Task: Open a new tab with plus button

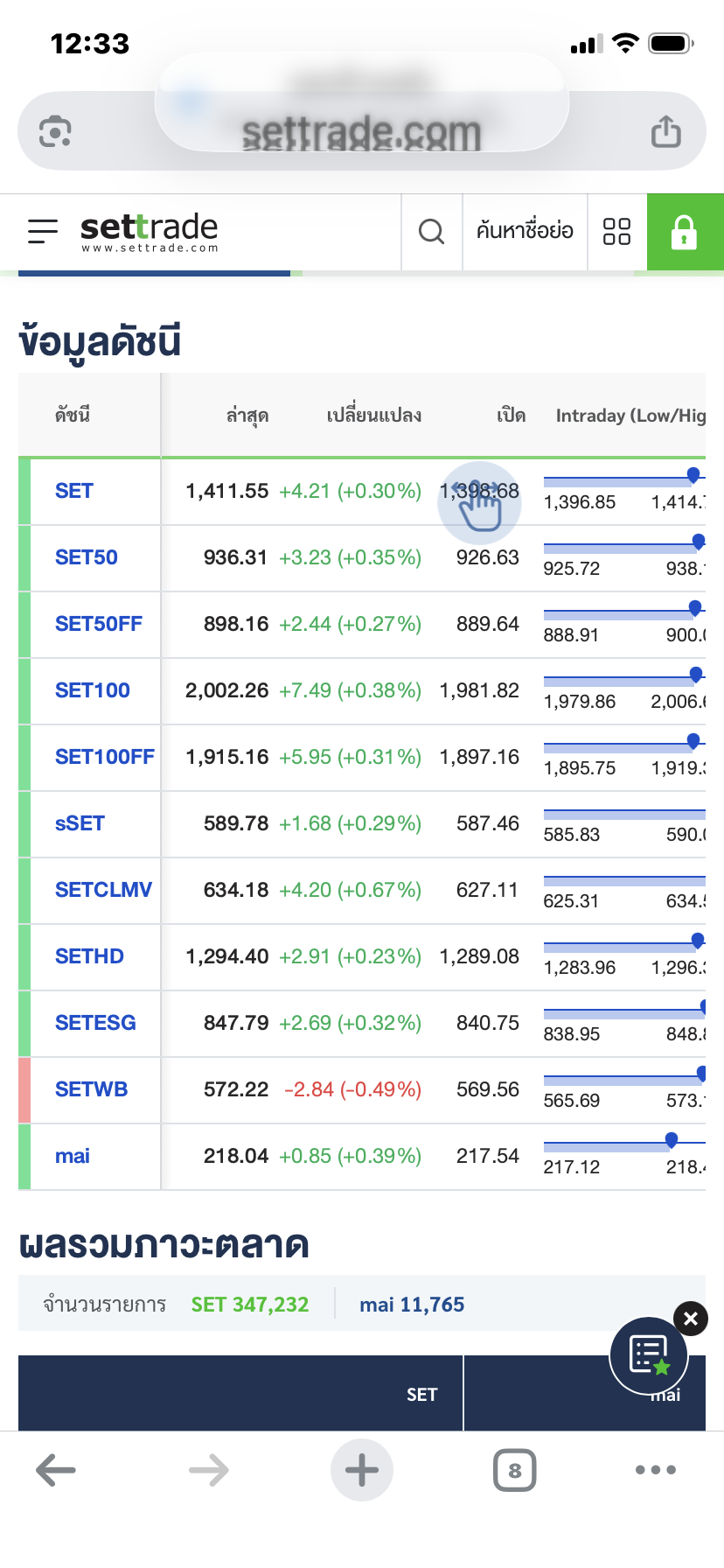Action: (361, 1470)
